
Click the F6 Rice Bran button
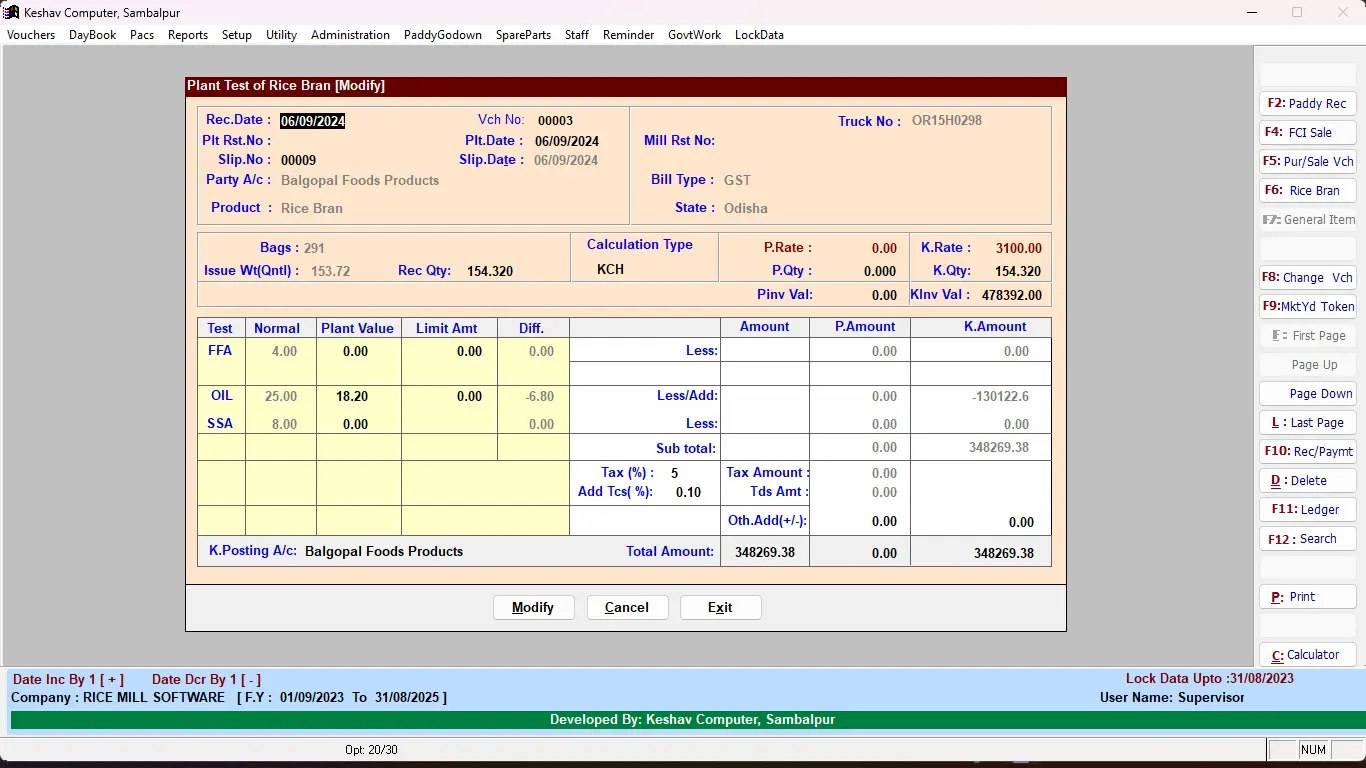pyautogui.click(x=1307, y=191)
